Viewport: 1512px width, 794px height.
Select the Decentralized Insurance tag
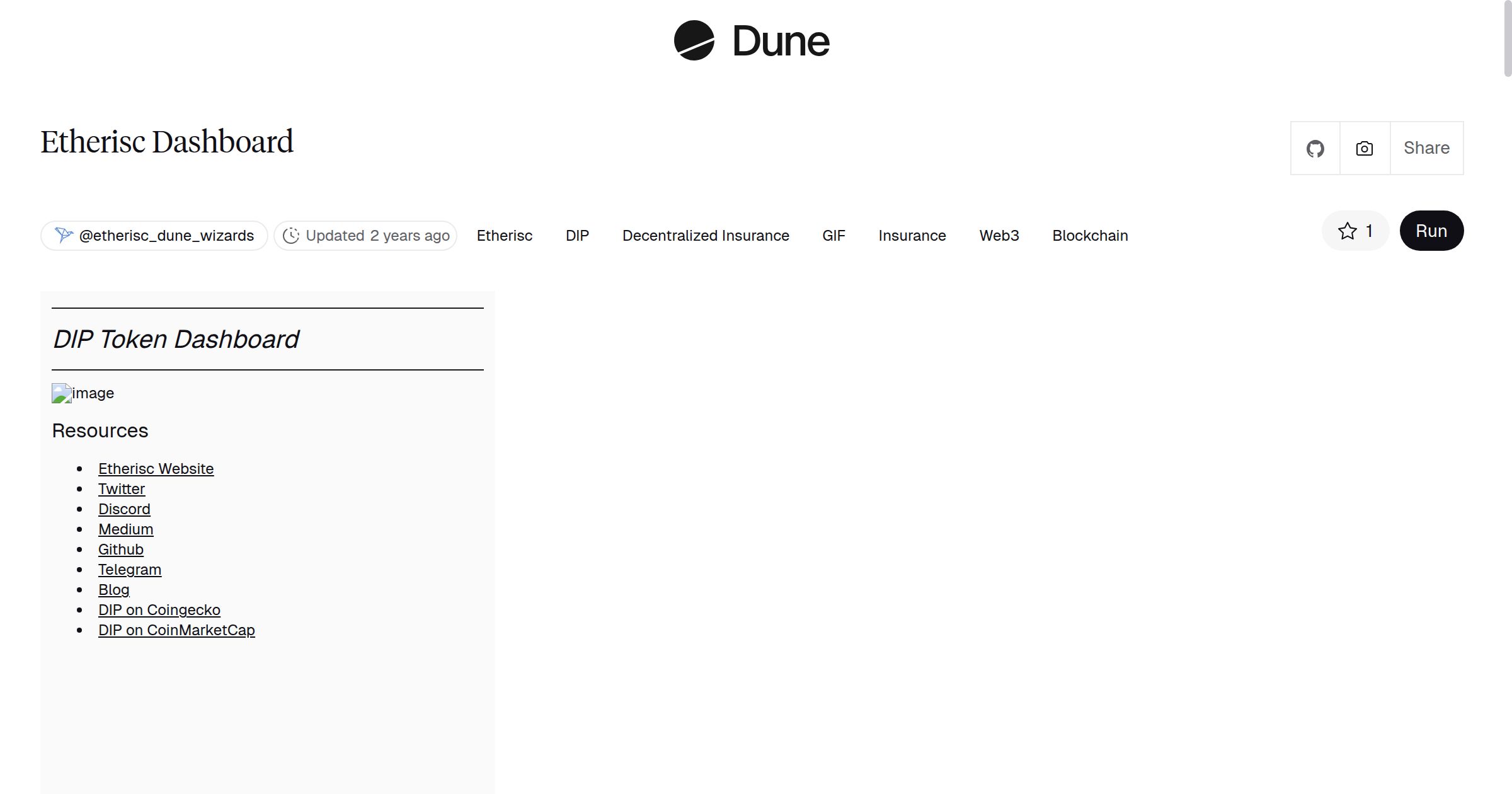coord(706,235)
